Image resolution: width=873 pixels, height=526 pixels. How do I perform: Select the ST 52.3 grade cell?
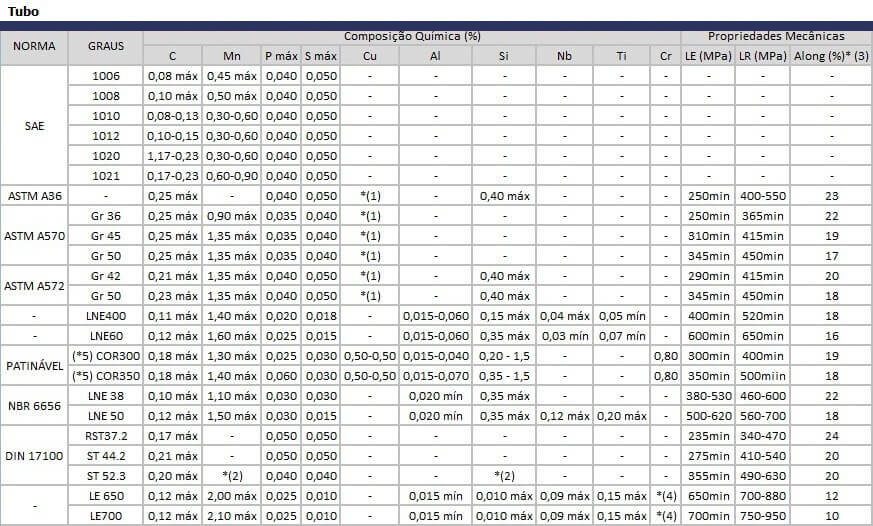click(105, 476)
